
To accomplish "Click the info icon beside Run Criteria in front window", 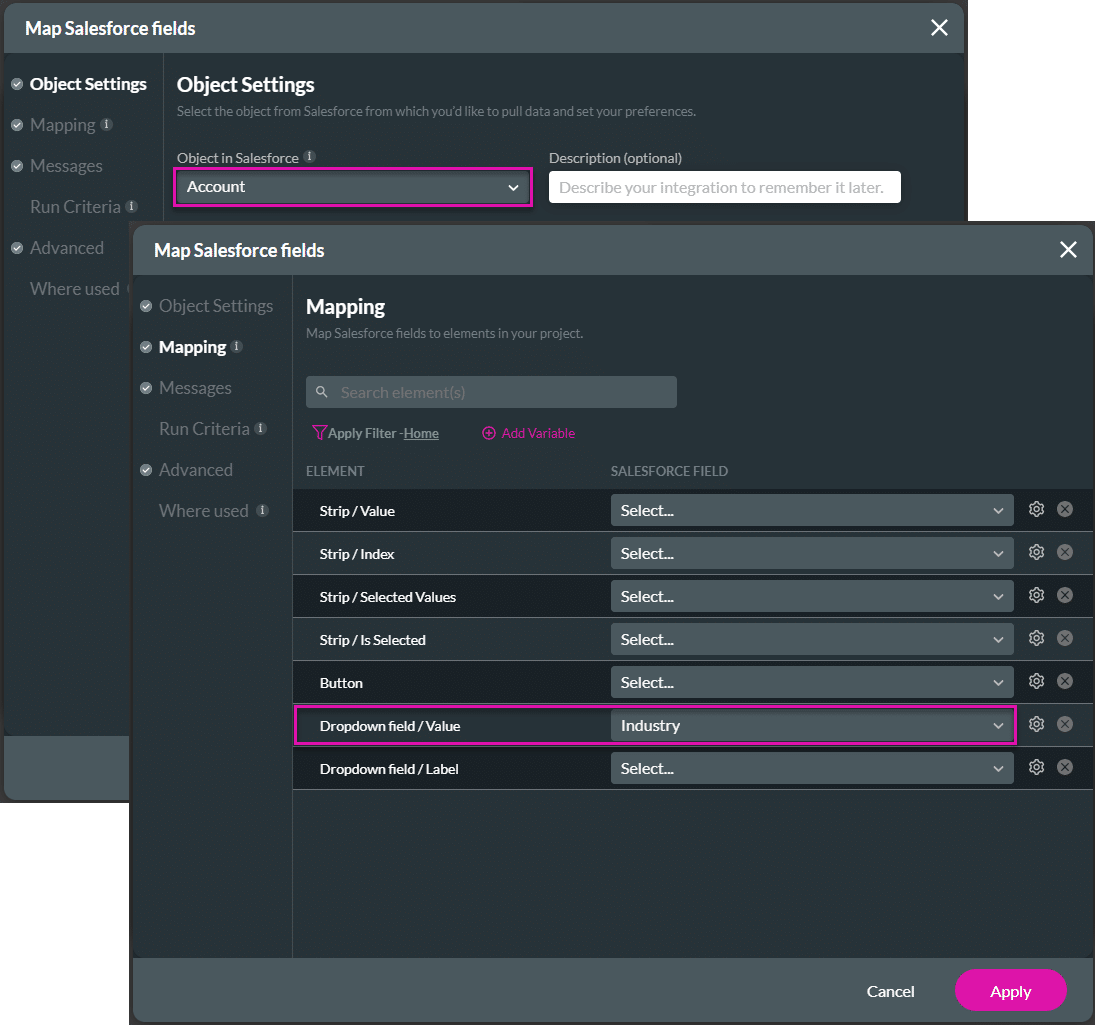I will [x=260, y=428].
